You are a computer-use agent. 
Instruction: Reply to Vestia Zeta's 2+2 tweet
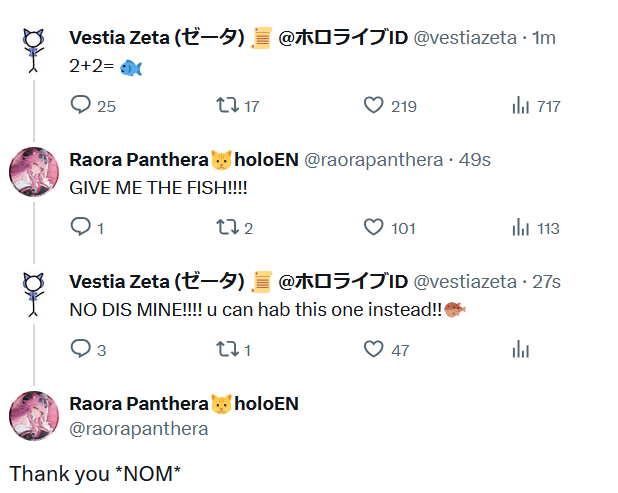[82, 105]
